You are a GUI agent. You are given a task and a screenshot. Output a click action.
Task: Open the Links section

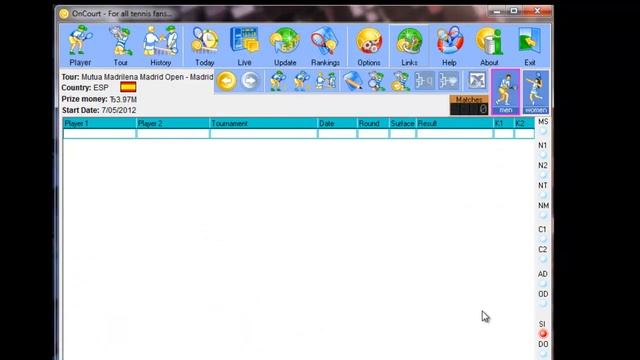point(409,46)
